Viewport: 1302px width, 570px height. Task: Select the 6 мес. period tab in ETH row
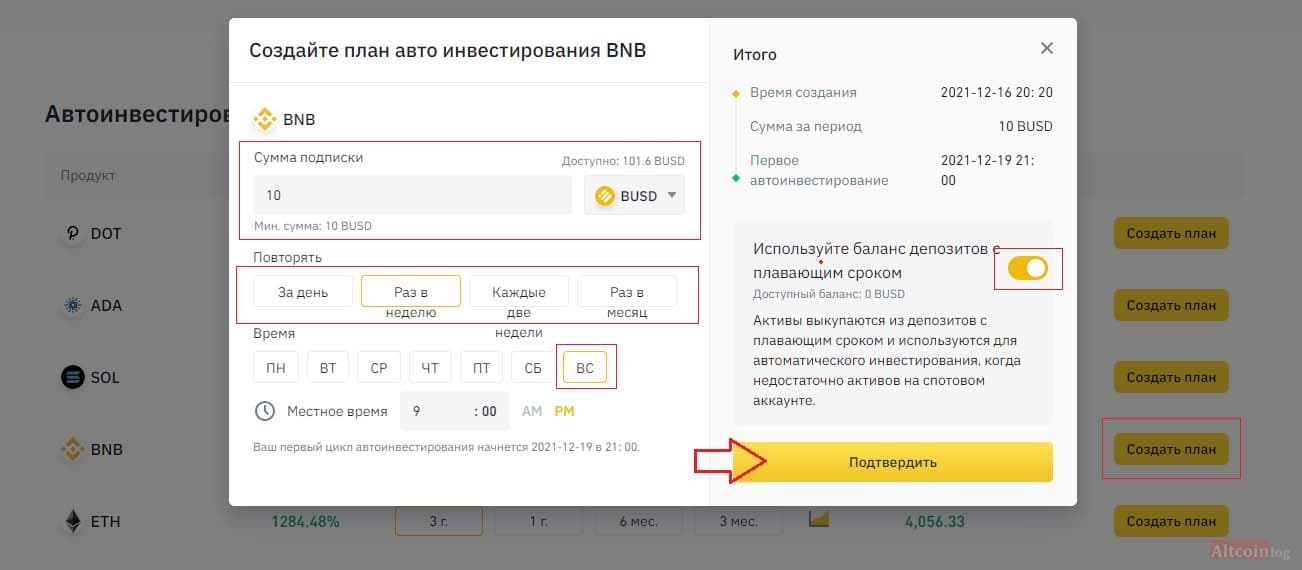(639, 521)
